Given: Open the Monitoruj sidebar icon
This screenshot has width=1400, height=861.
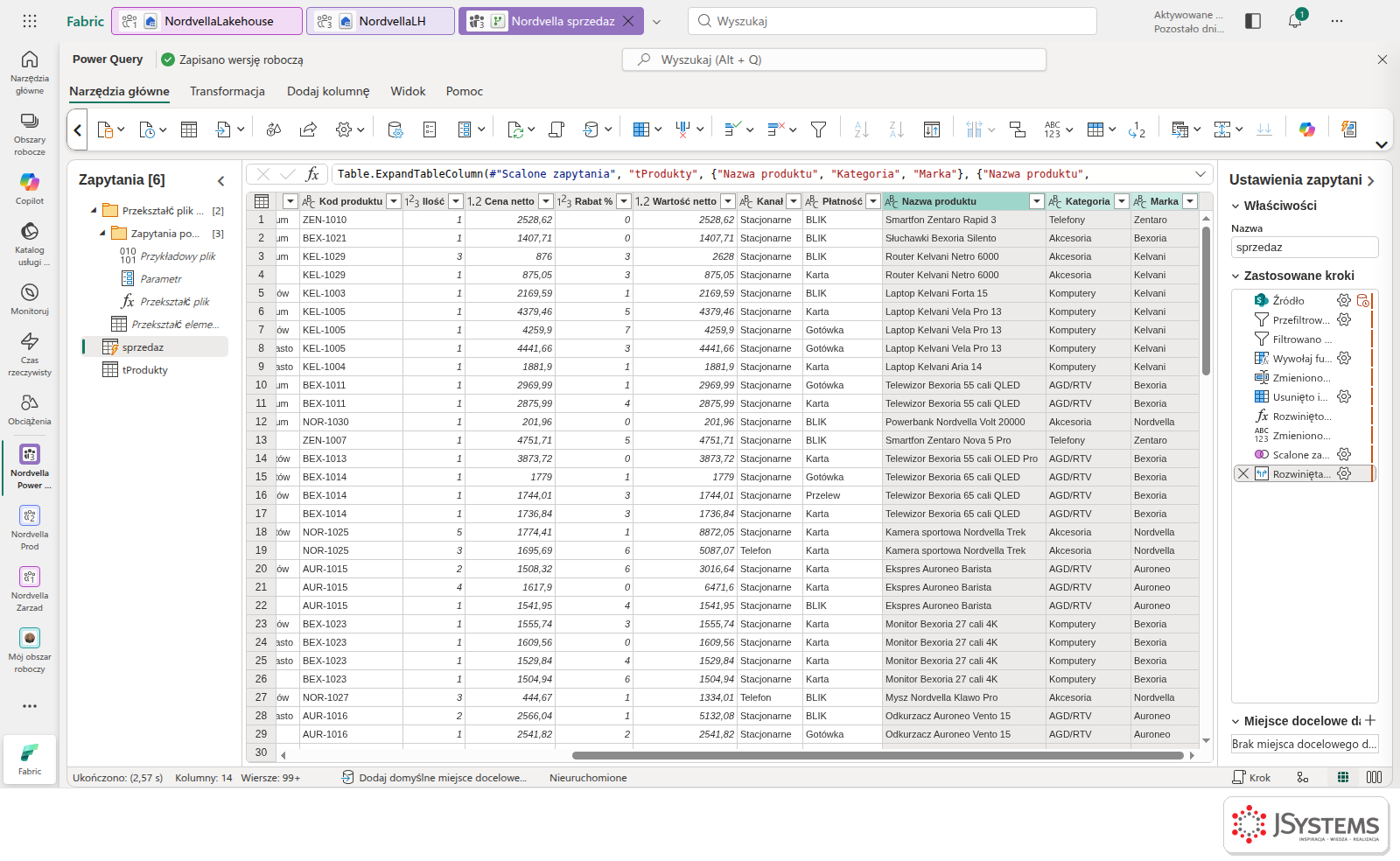Looking at the screenshot, I should coord(30,298).
